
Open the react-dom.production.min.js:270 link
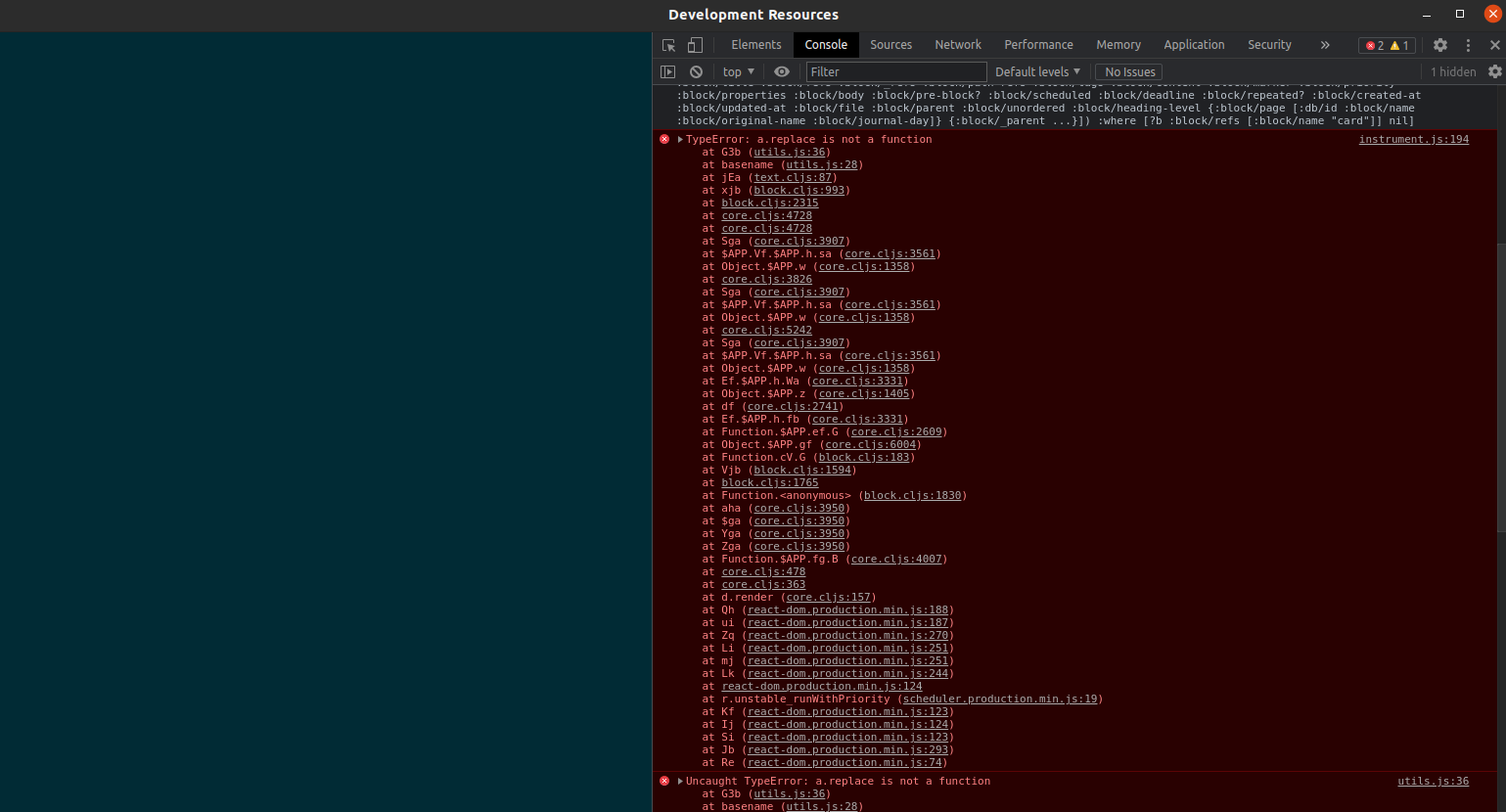847,636
